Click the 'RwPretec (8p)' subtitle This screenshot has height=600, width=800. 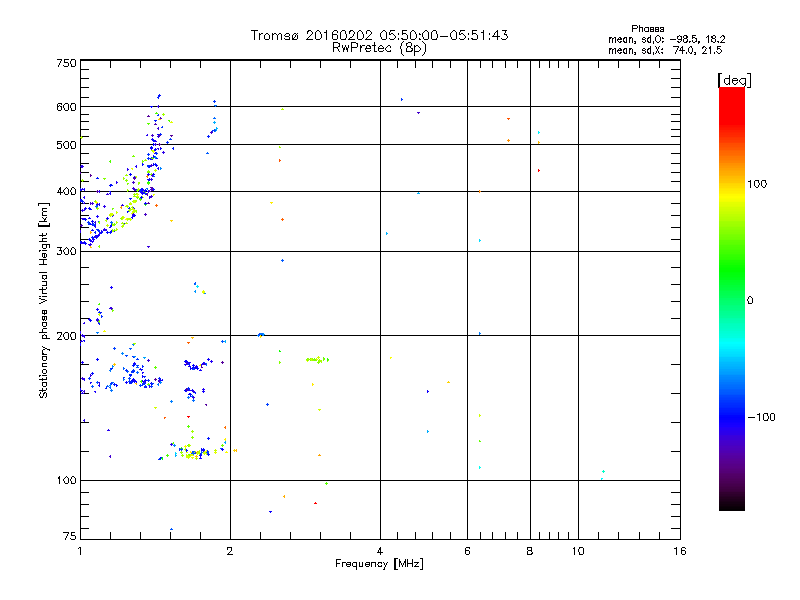click(379, 48)
